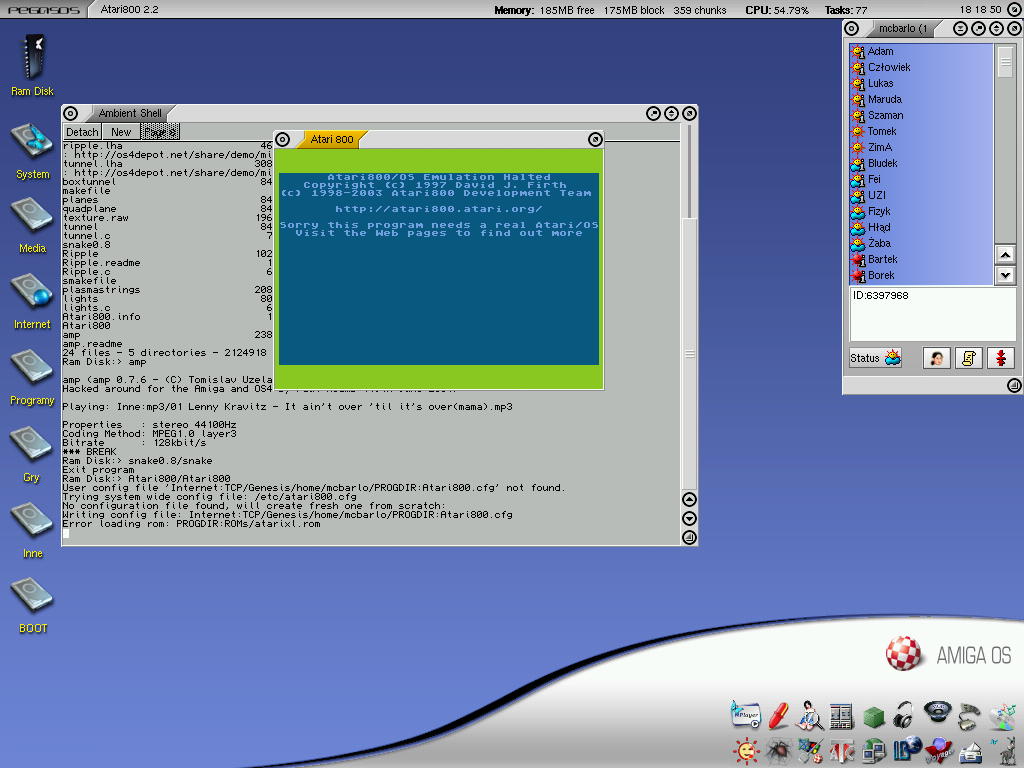The height and width of the screenshot is (768, 1024).
Task: Click the Ambient Shell vertical scrollbar
Action: coord(689,354)
